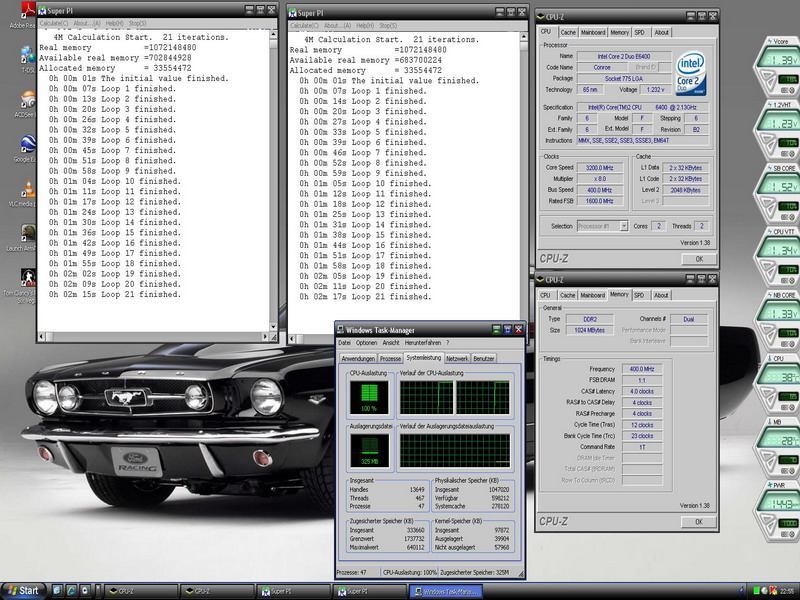Click OK in the upper CPU-Z window
800x600 pixels.
(x=699, y=259)
